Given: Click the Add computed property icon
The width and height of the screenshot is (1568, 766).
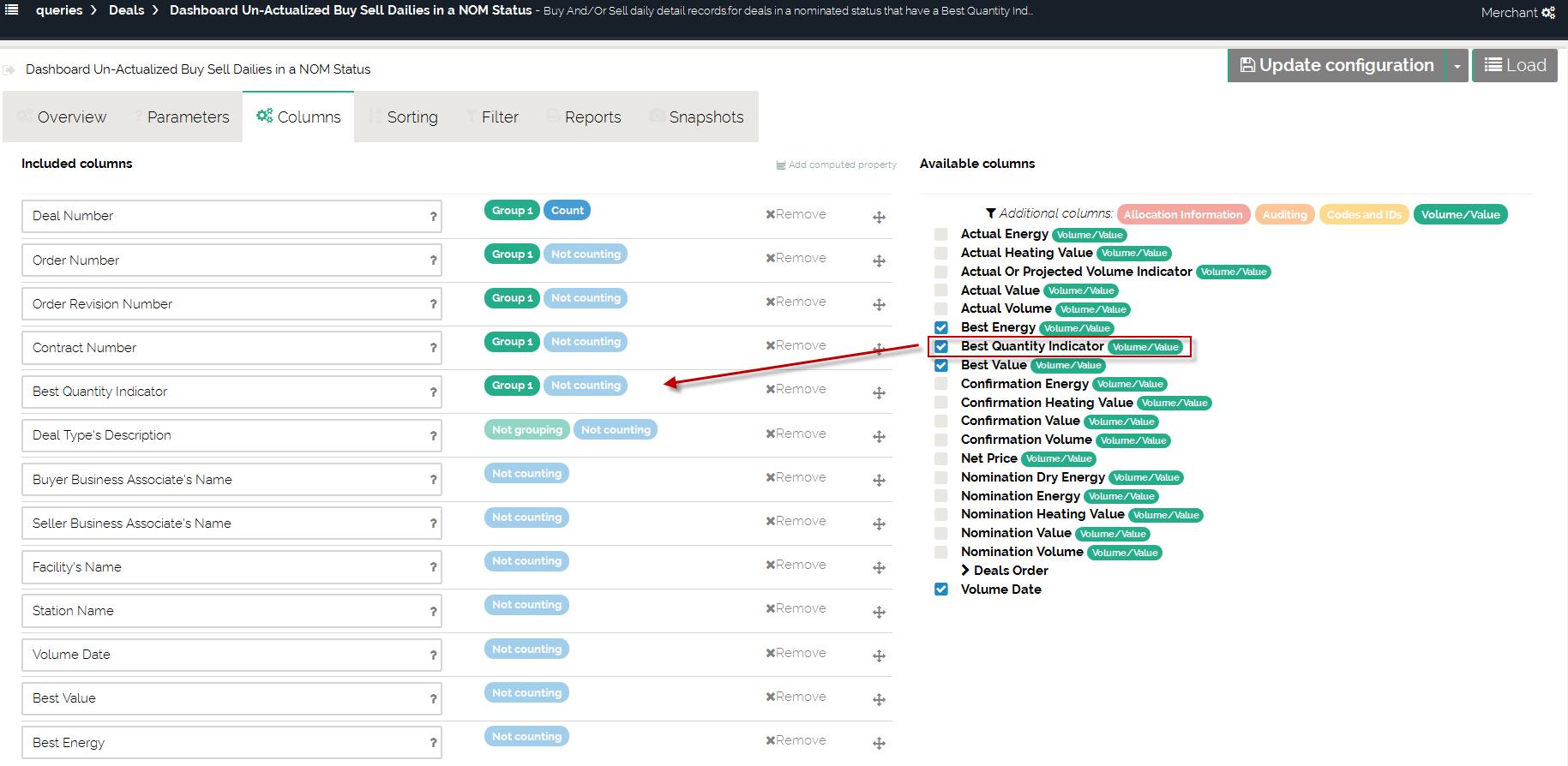Looking at the screenshot, I should click(781, 165).
